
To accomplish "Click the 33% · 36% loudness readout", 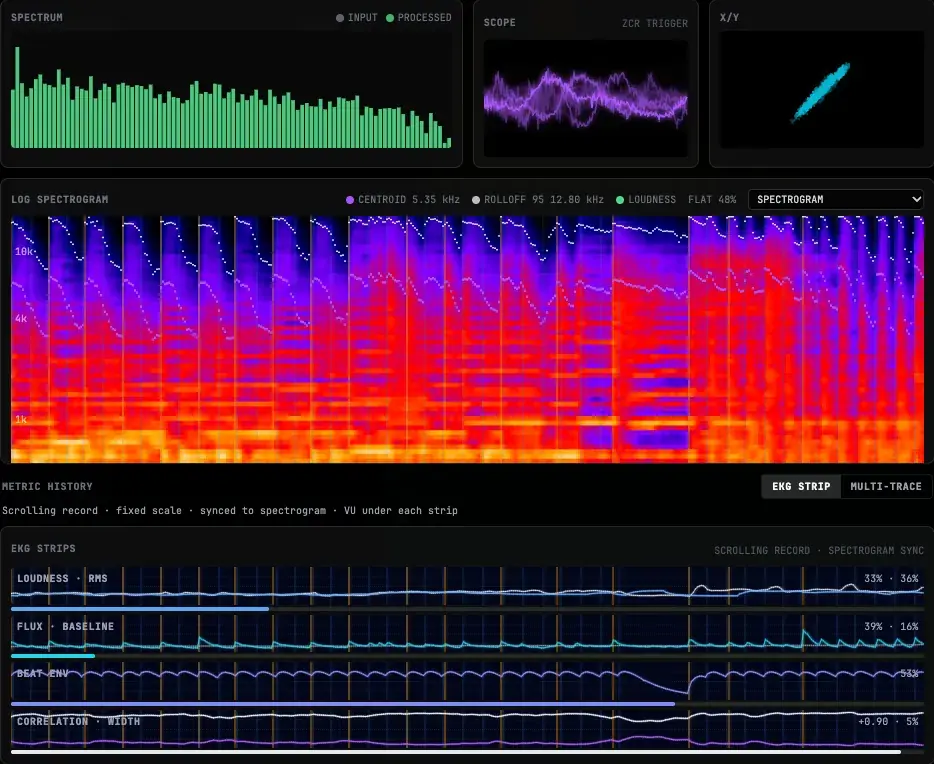I will pos(891,578).
